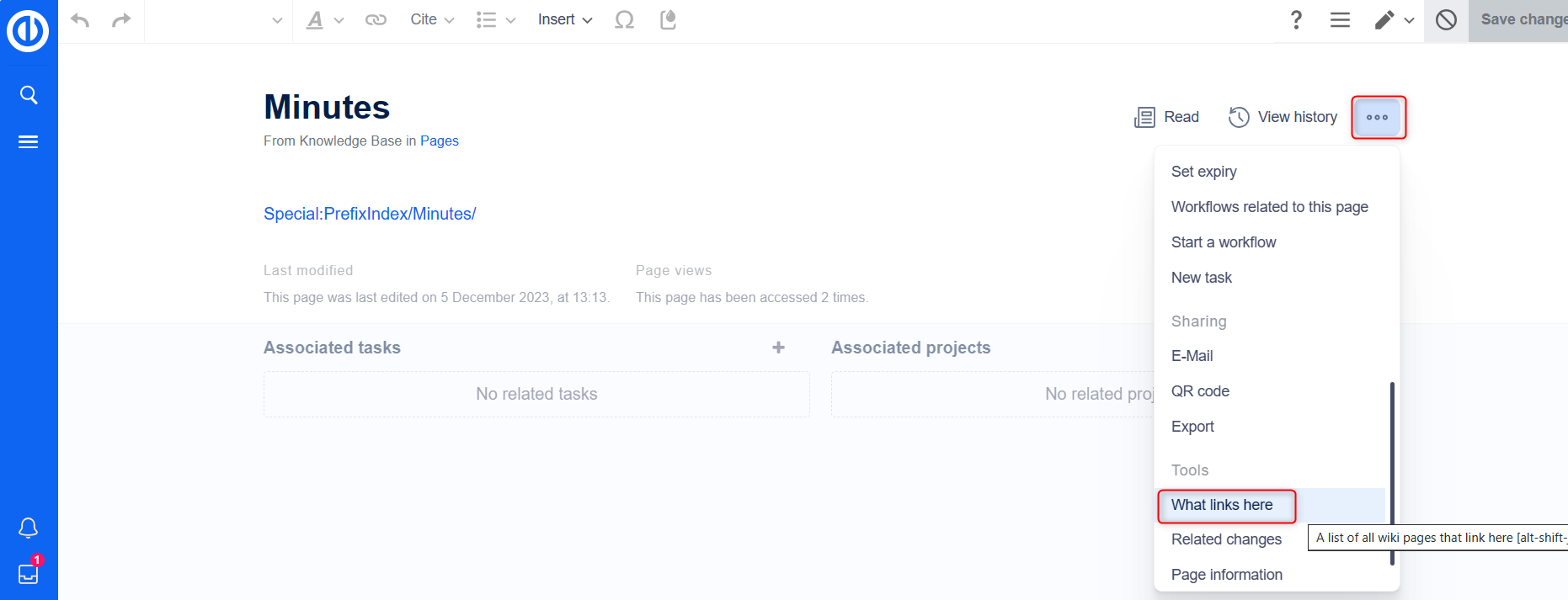
Task: Switch to the Read view
Action: coord(1167,117)
